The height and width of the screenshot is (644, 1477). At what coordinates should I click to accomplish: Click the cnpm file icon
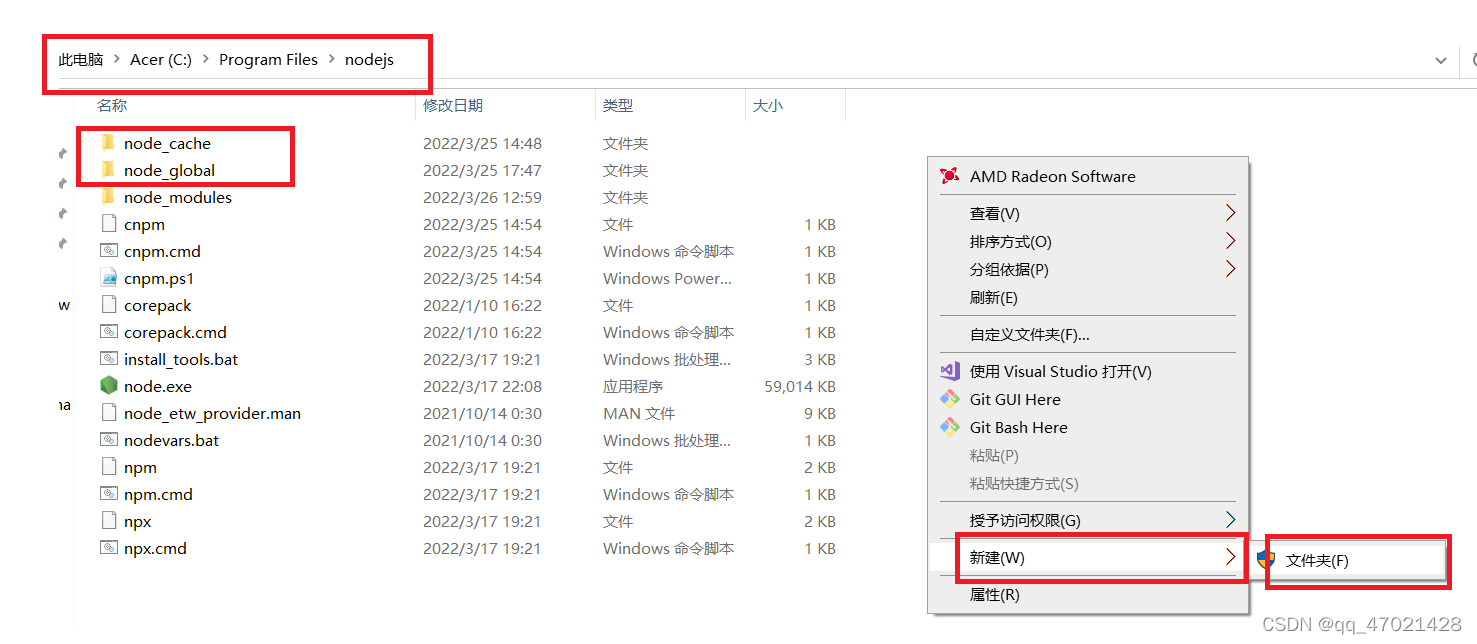(x=108, y=224)
